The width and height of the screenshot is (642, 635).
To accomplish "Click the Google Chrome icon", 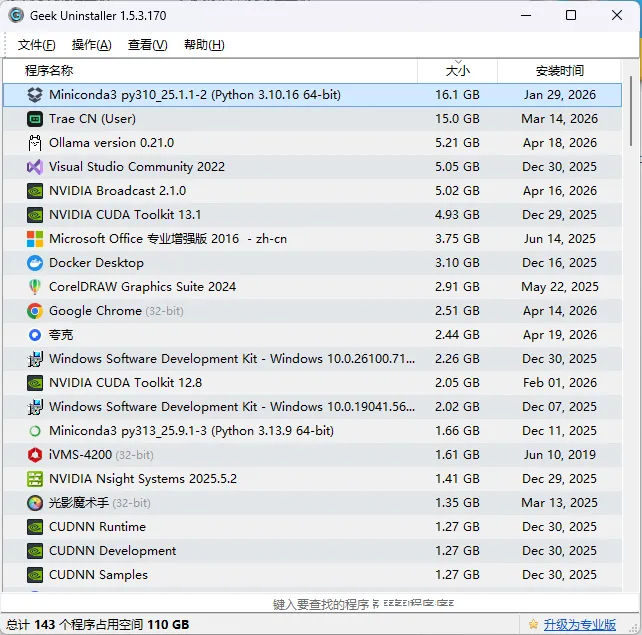I will pos(35,311).
